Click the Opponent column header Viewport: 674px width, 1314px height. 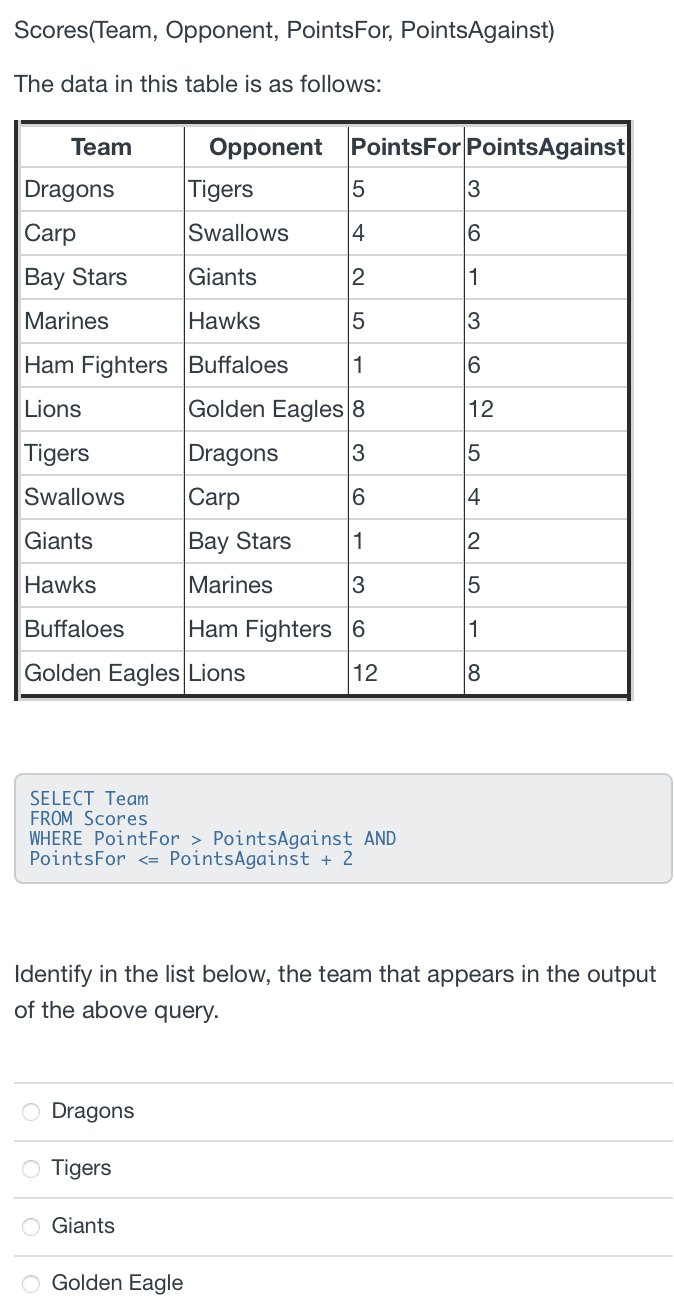(x=265, y=146)
